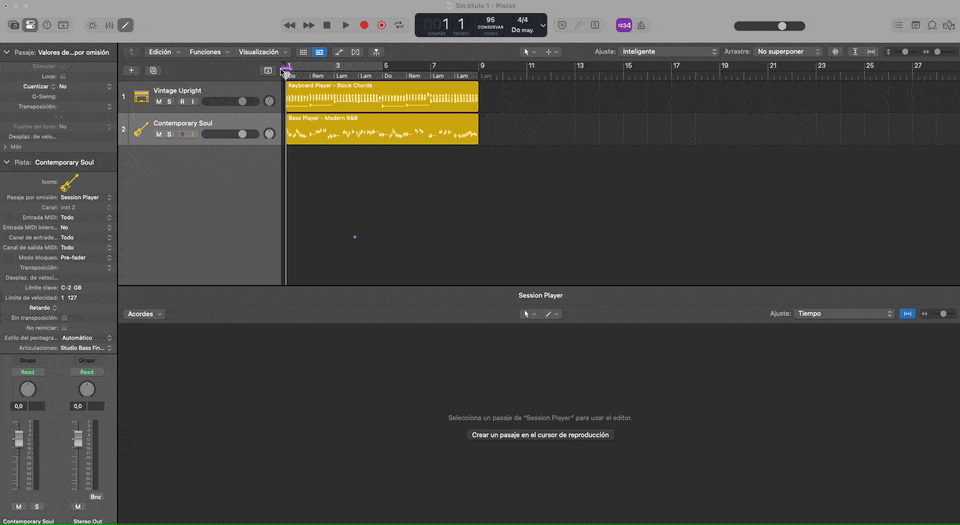
Task: Click the Stop transport button
Action: (327, 25)
